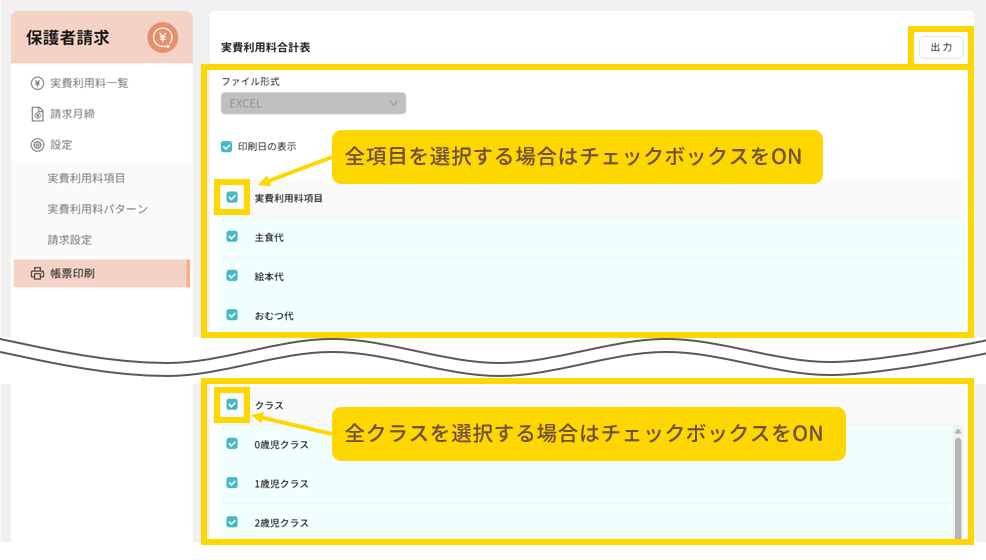Uncheck the おむつ代 checkbox
Screen dimensions: 986x560
232,315
